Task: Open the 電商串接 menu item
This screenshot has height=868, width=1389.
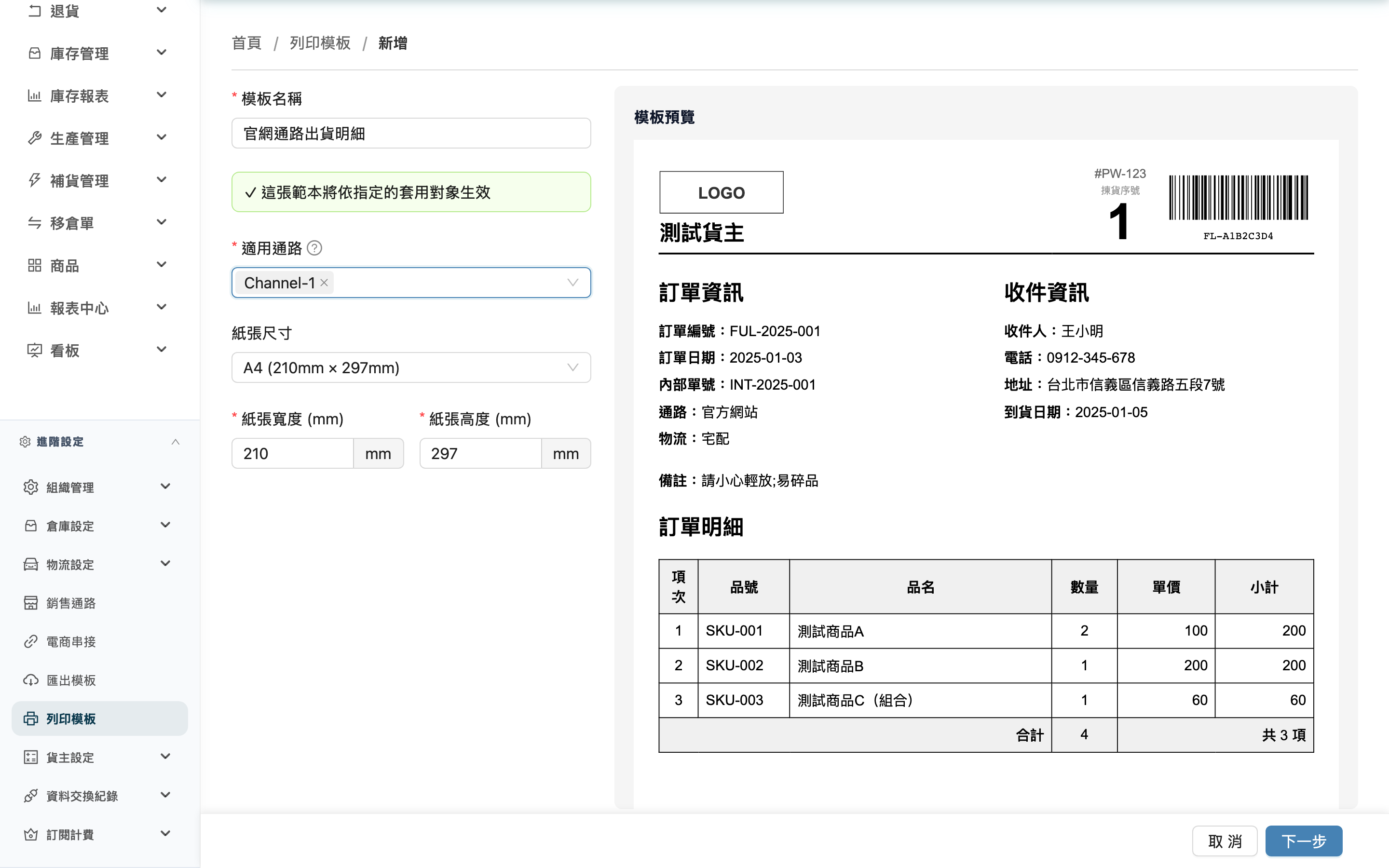Action: click(x=100, y=641)
